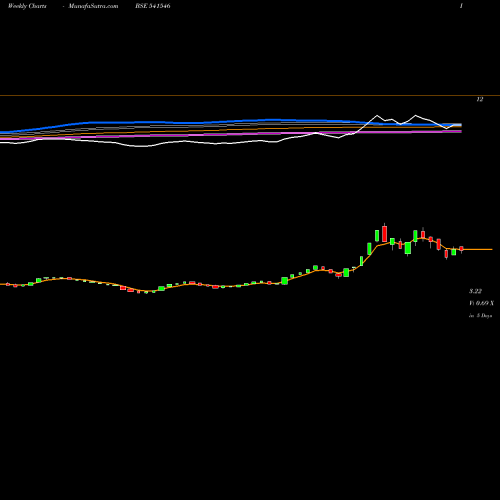Click the 'V: 0.09 X' volume text
The height and width of the screenshot is (500, 500).
(x=482, y=303)
